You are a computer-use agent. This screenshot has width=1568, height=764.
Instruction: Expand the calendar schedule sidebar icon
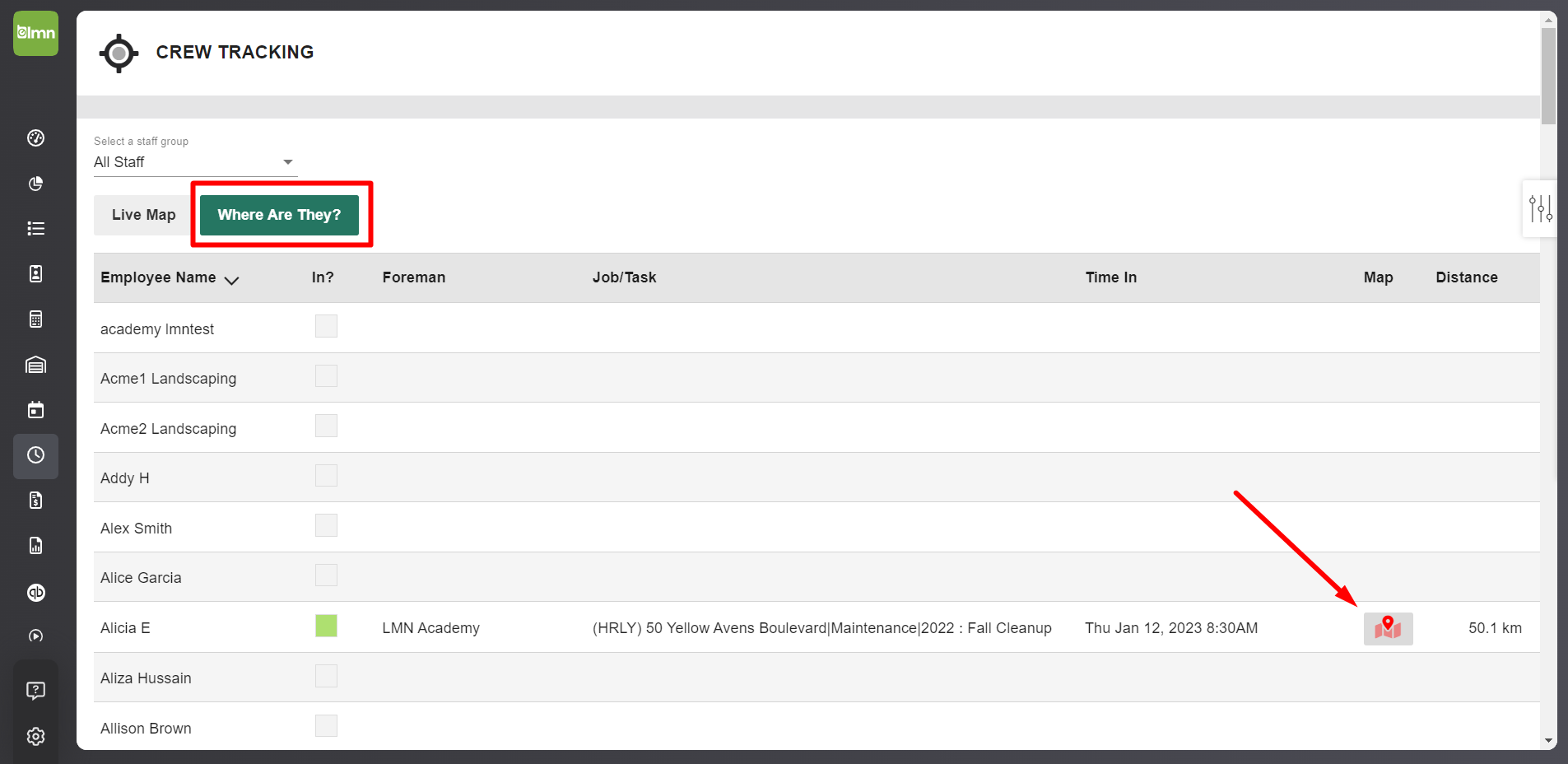35,409
